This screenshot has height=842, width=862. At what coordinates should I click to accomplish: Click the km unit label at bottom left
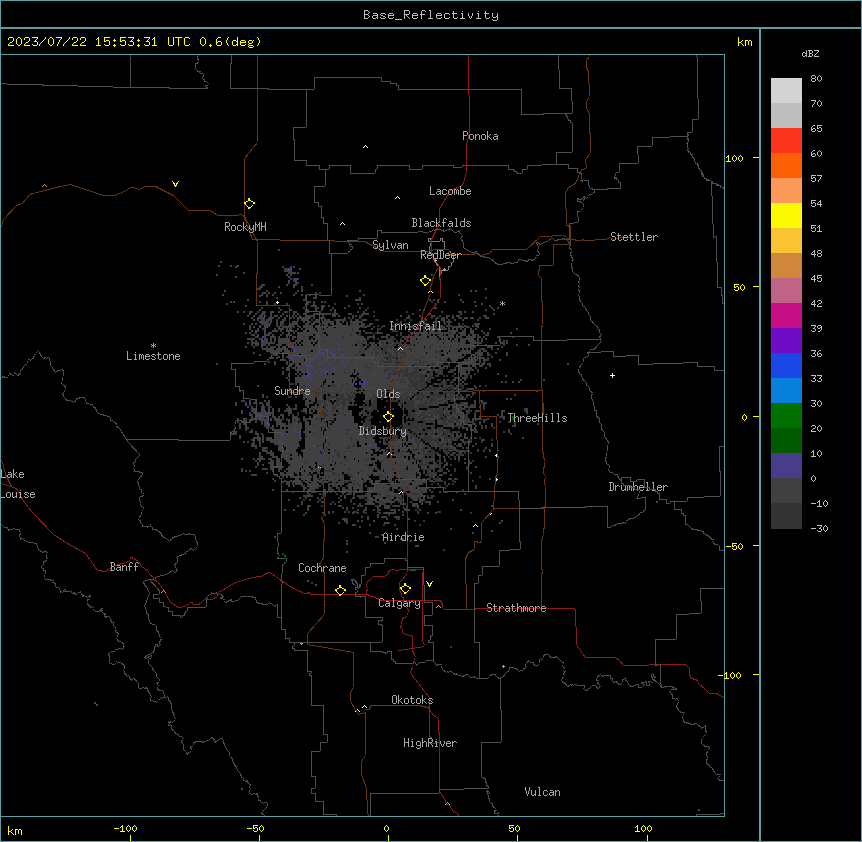(15, 830)
